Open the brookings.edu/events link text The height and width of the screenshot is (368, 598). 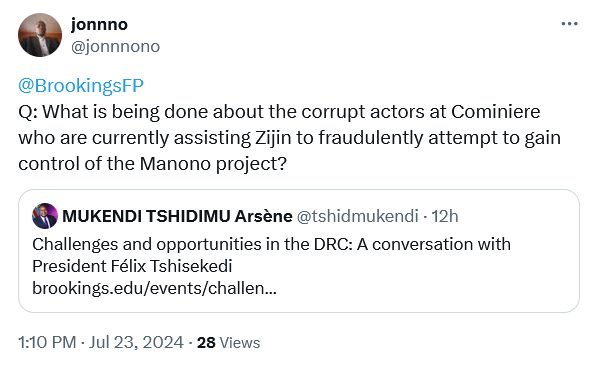154,288
